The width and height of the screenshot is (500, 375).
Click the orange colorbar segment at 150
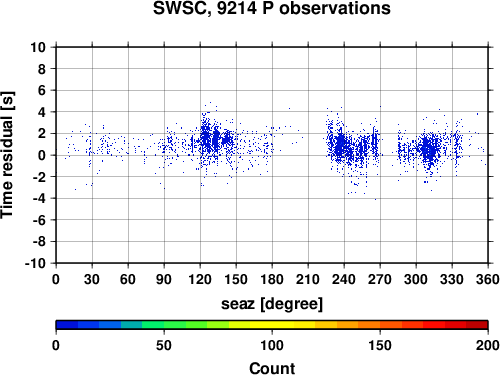pyautogui.click(x=380, y=325)
